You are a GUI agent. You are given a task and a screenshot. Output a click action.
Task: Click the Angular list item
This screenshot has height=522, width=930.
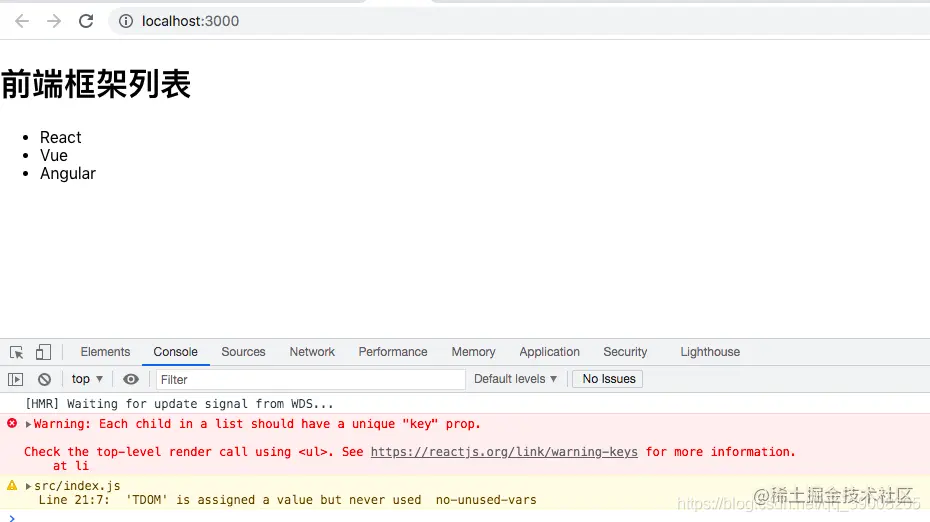pyautogui.click(x=68, y=174)
